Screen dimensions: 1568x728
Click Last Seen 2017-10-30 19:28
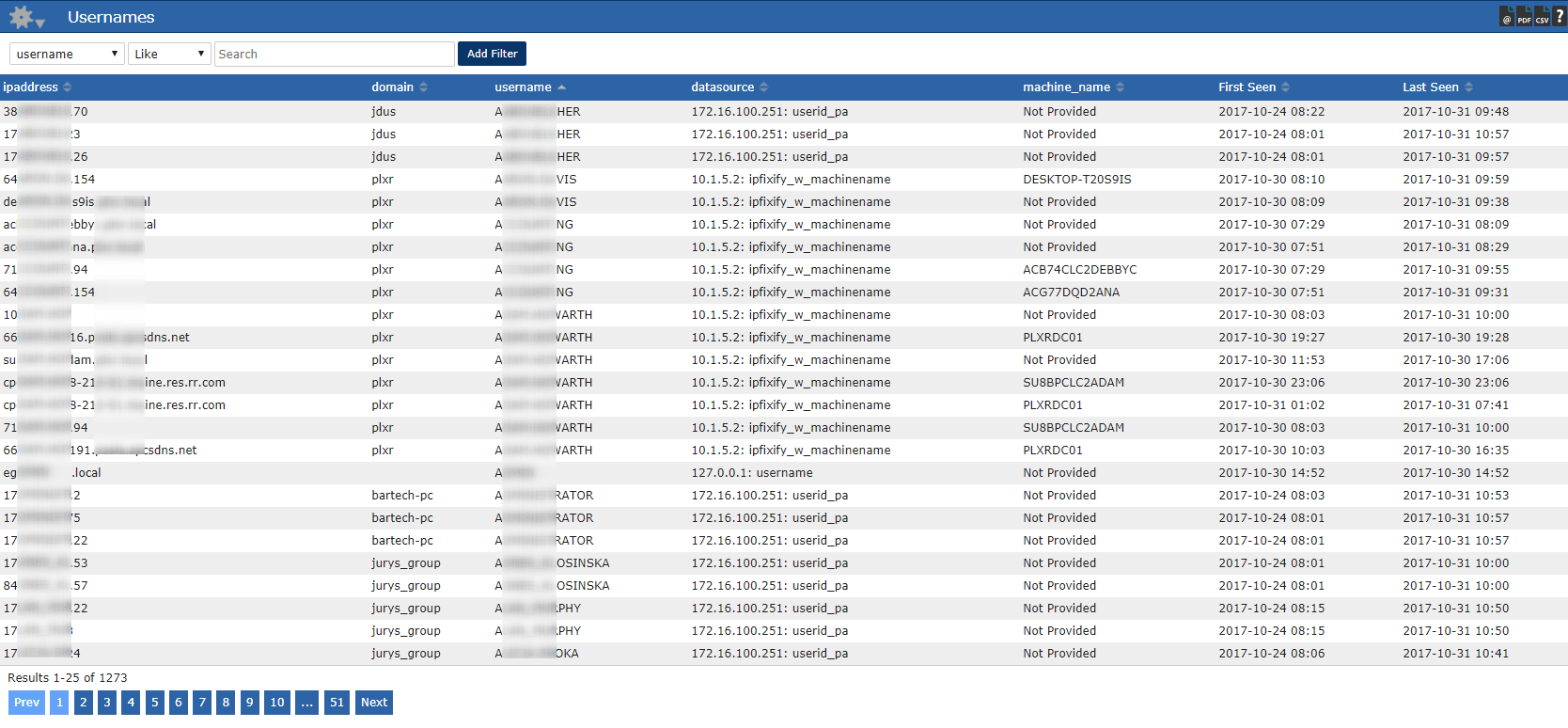1456,338
